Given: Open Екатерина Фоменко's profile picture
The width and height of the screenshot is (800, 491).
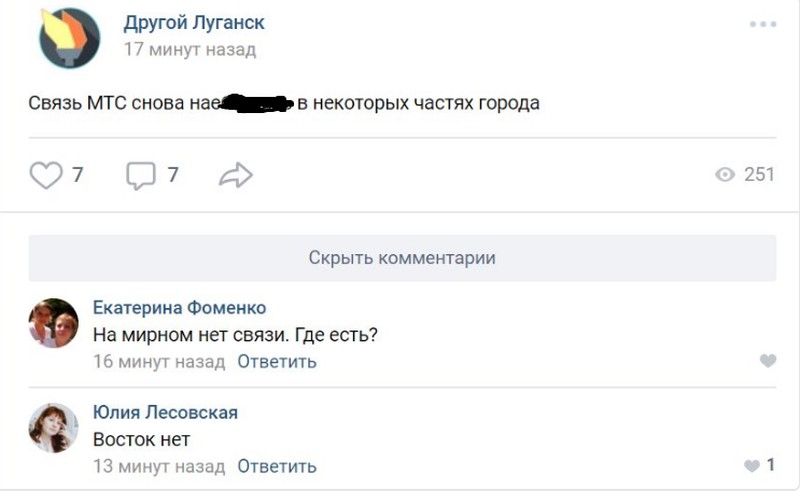Looking at the screenshot, I should tap(53, 324).
